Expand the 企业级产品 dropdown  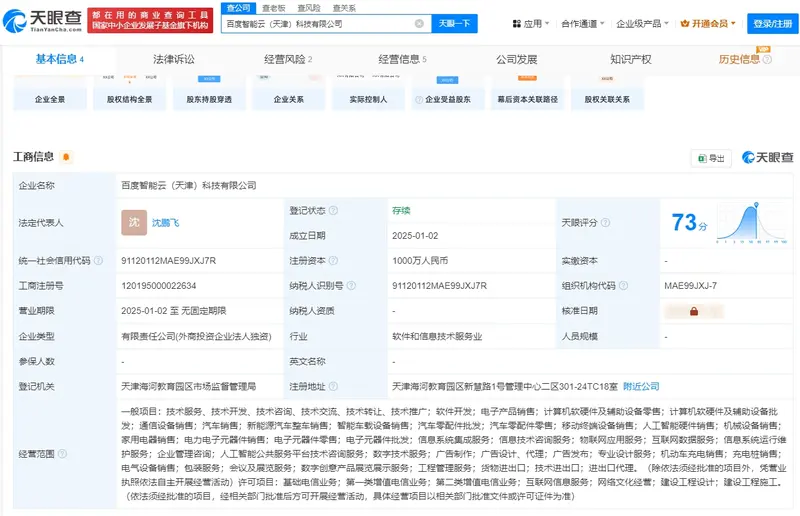[642, 23]
